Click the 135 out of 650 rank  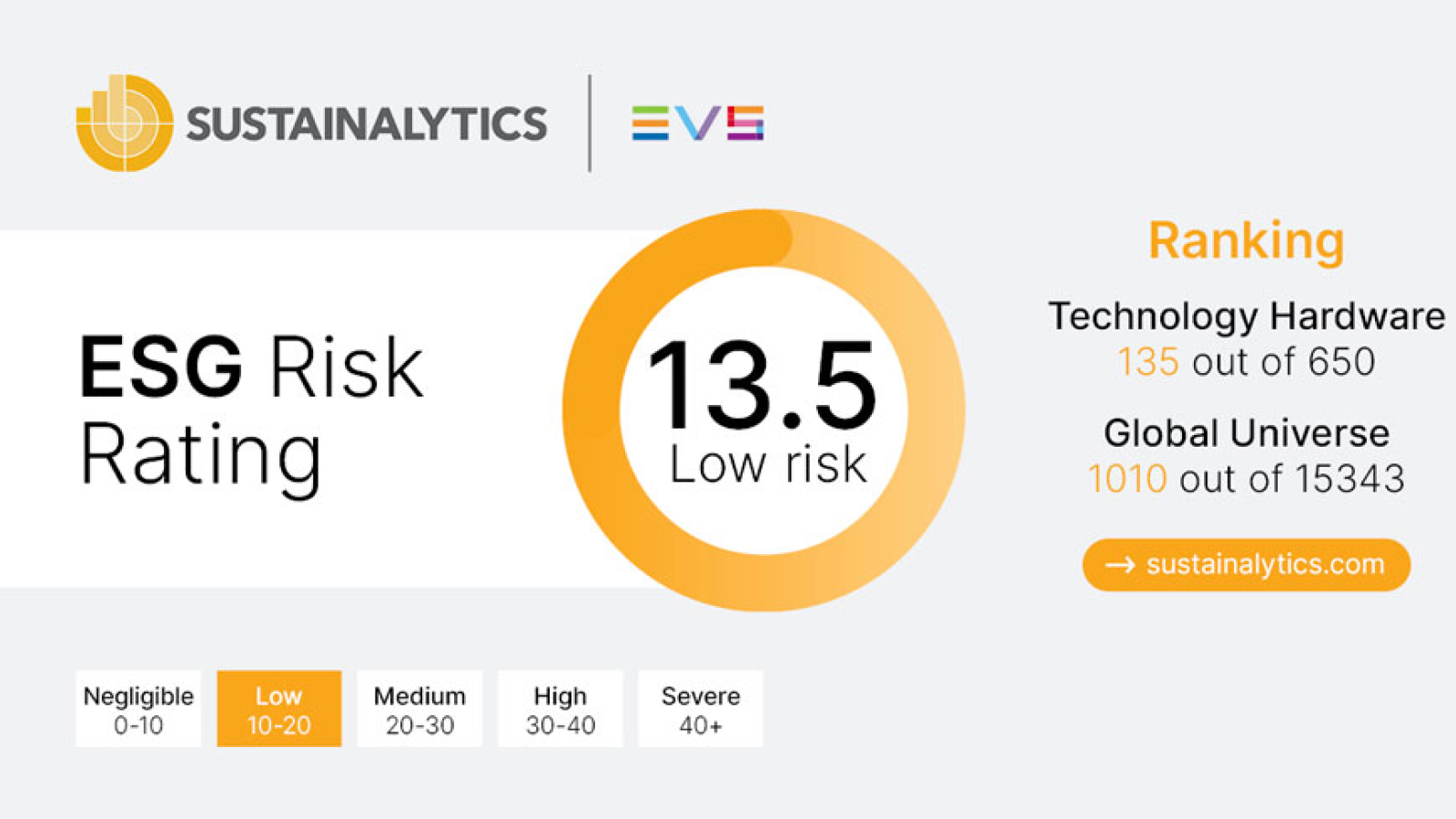tap(1247, 362)
